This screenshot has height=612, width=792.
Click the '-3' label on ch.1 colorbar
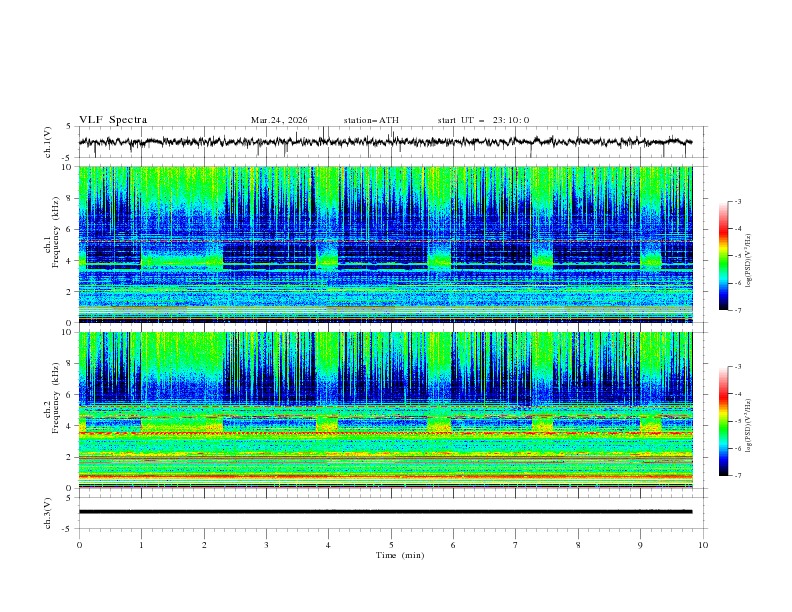[x=737, y=201]
